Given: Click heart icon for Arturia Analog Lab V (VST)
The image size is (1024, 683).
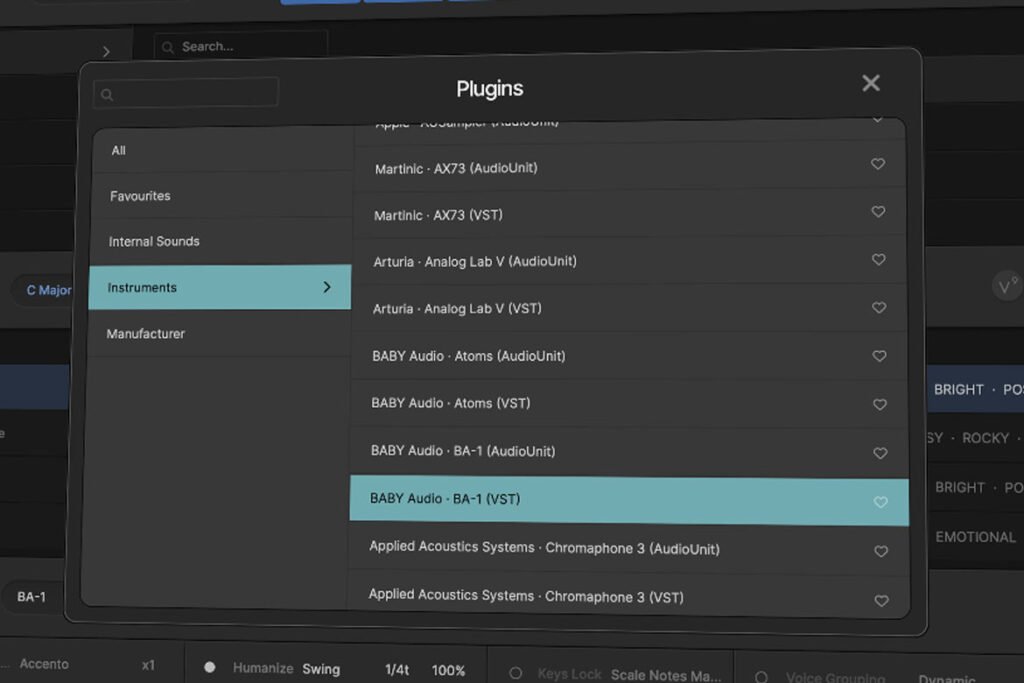Looking at the screenshot, I should click(879, 308).
